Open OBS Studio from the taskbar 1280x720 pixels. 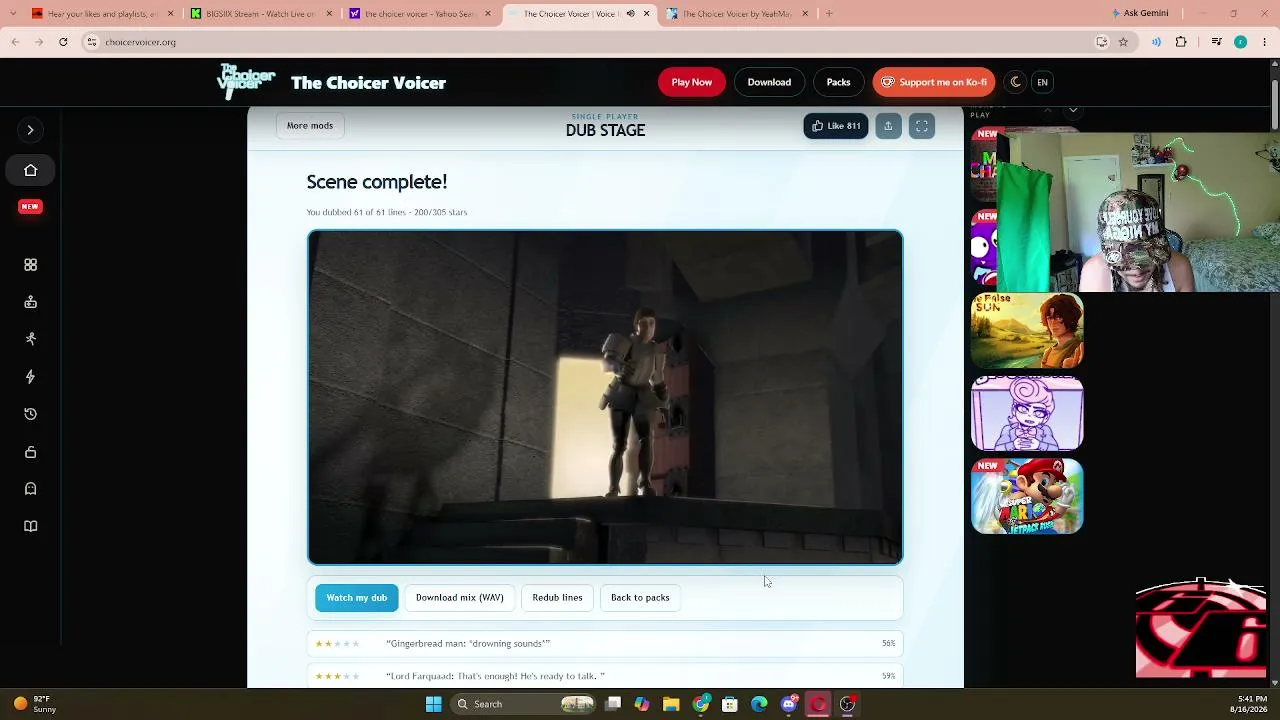[847, 704]
